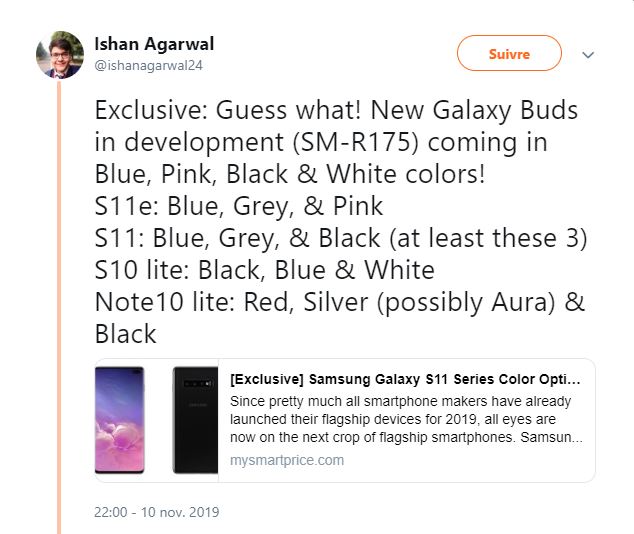634x534 pixels.
Task: Click the "Blue, Pink, Black & White colors!" line
Action: pyautogui.click(x=290, y=174)
